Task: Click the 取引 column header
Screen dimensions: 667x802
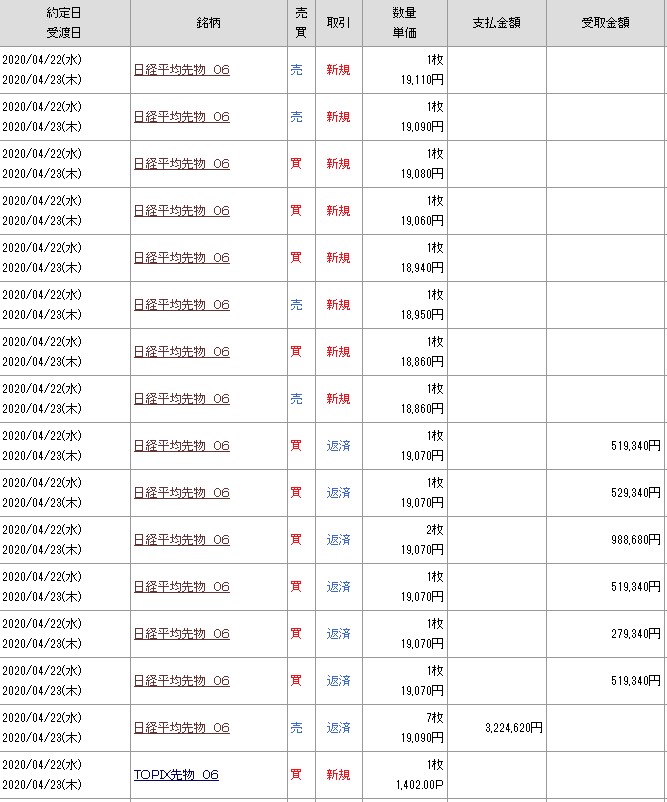Action: [338, 23]
